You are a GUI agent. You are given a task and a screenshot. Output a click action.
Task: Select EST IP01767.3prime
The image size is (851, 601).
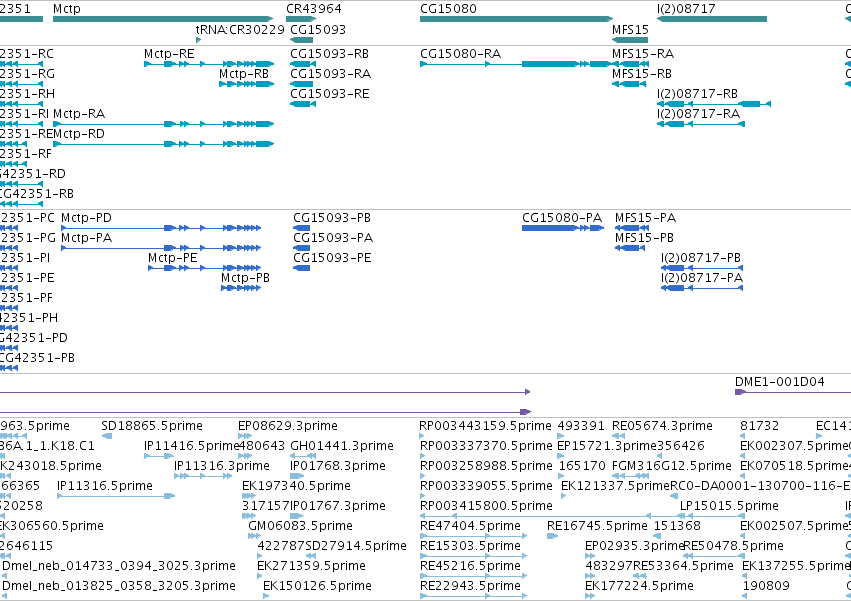coord(338,507)
